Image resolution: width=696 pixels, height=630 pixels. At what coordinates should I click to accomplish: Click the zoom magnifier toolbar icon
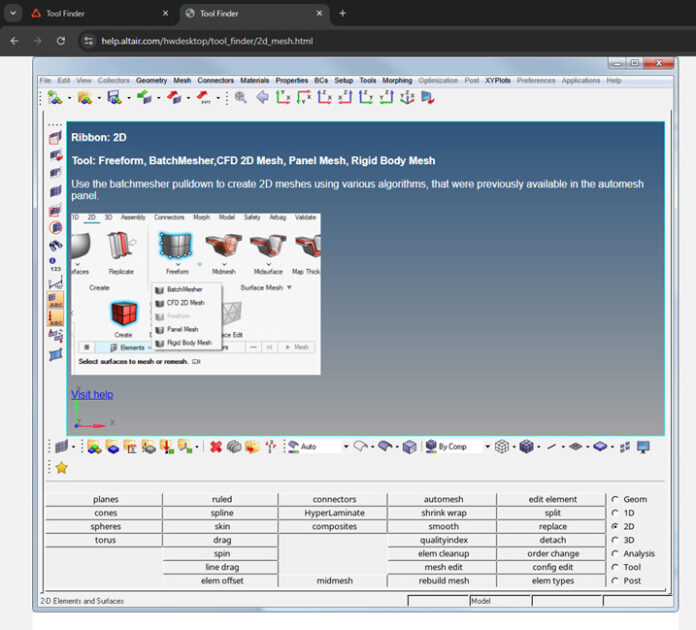click(240, 98)
